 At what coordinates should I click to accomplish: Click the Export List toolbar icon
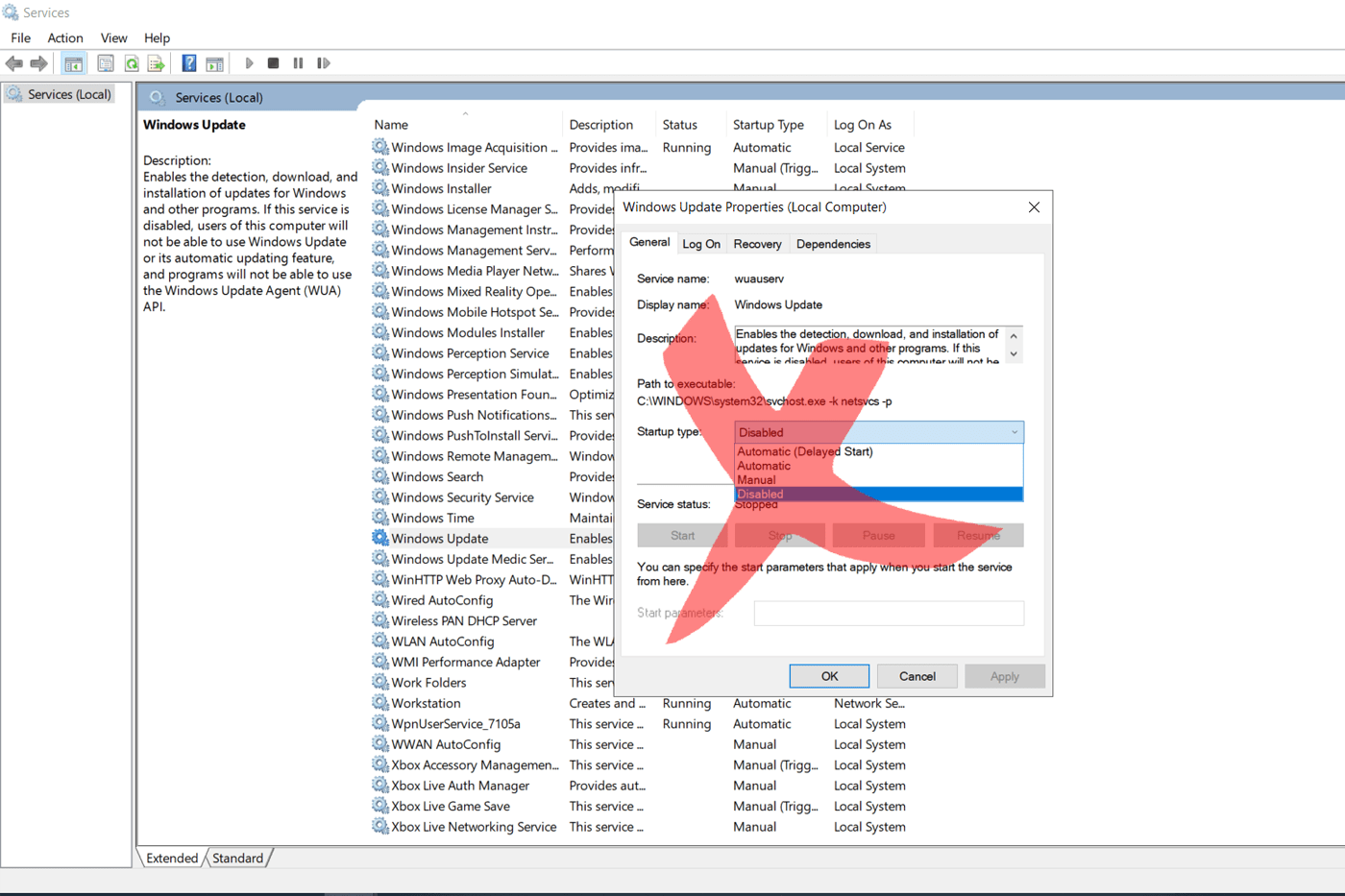click(x=157, y=63)
